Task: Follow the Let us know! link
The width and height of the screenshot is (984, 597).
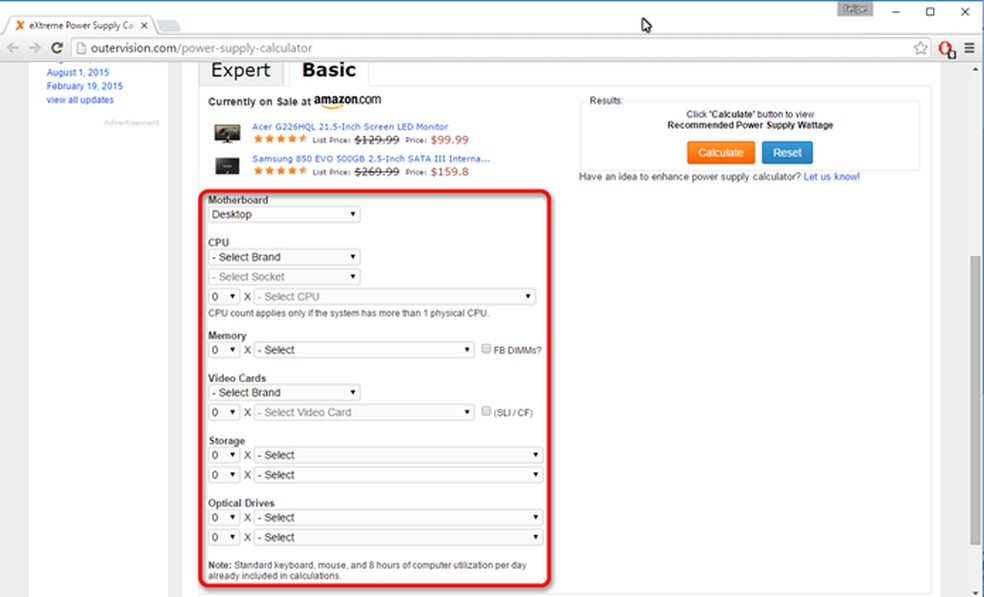Action: tap(832, 177)
